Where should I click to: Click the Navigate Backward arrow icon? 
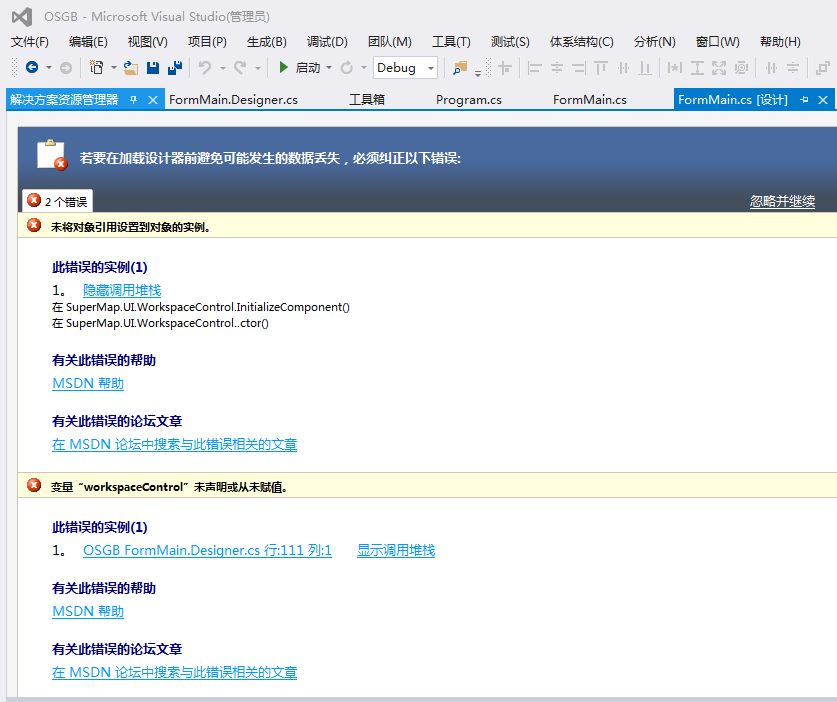coord(32,67)
